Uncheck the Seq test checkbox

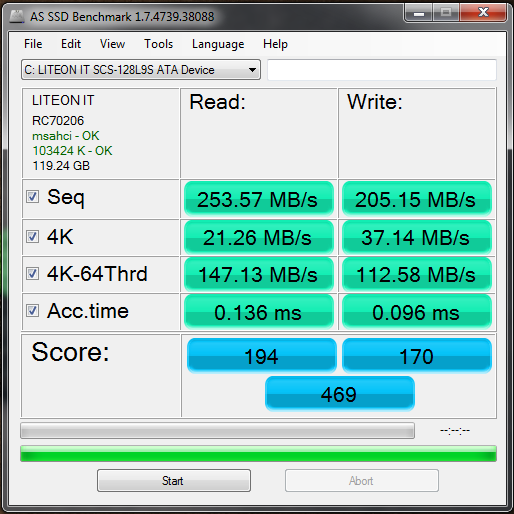click(x=33, y=197)
